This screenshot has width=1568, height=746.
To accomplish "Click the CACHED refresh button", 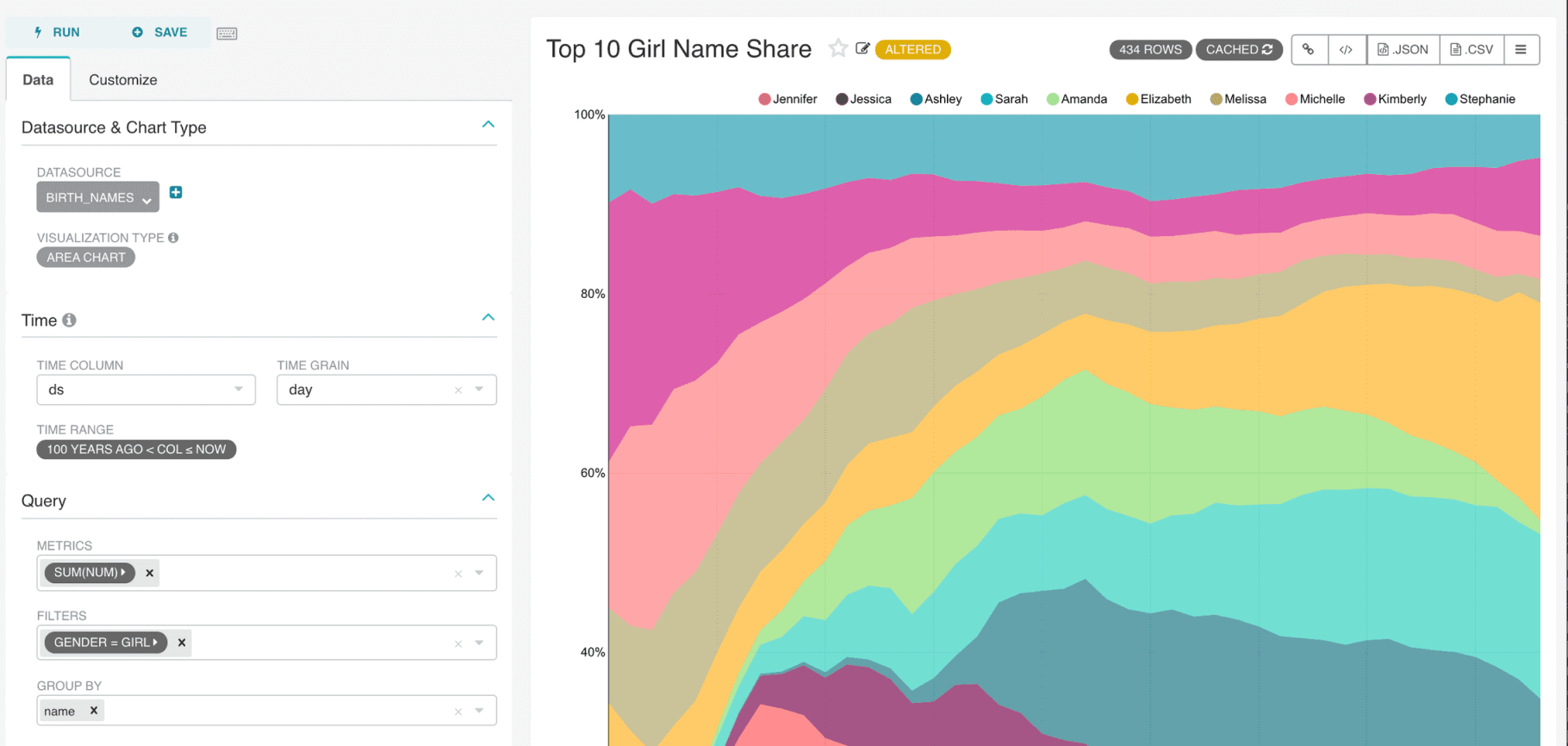I will 1239,50.
